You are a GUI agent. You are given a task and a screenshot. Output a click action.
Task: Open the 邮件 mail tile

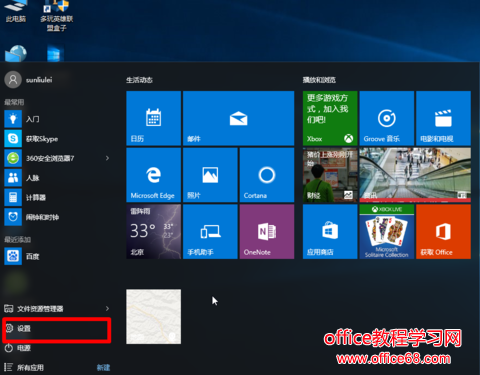tap(238, 118)
